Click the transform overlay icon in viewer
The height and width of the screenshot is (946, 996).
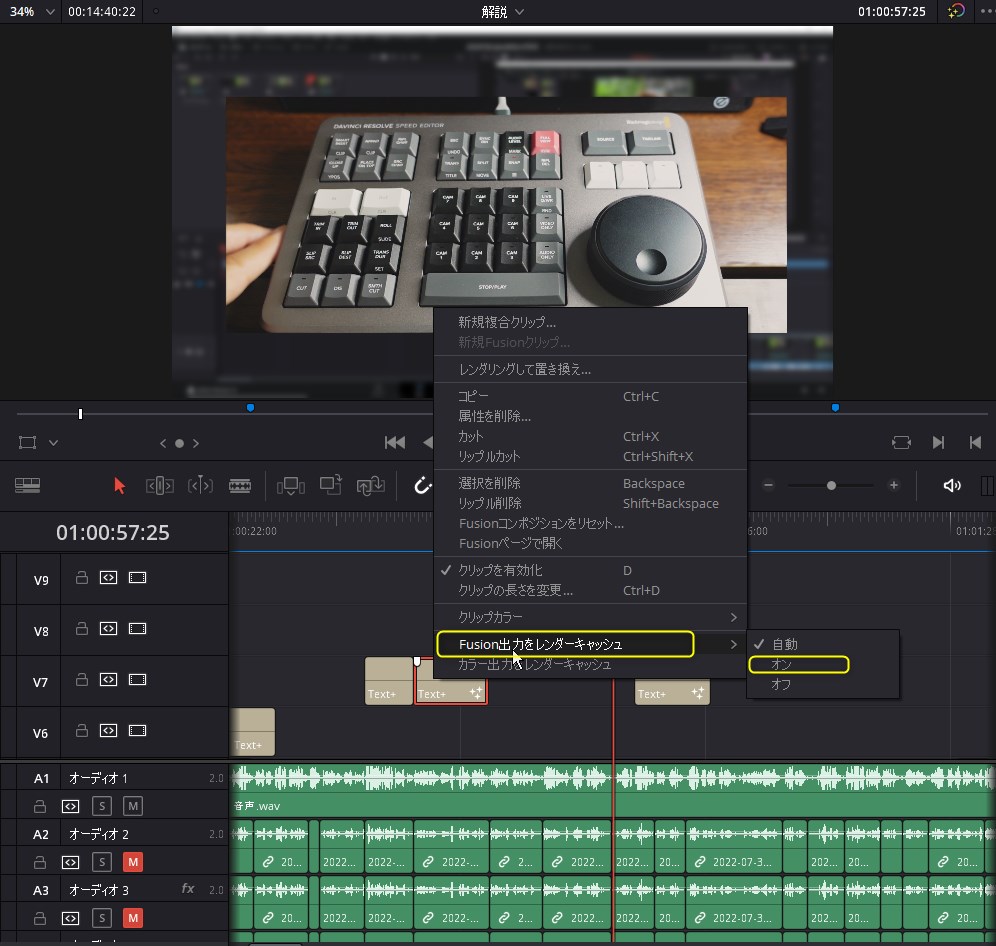pyautogui.click(x=27, y=443)
